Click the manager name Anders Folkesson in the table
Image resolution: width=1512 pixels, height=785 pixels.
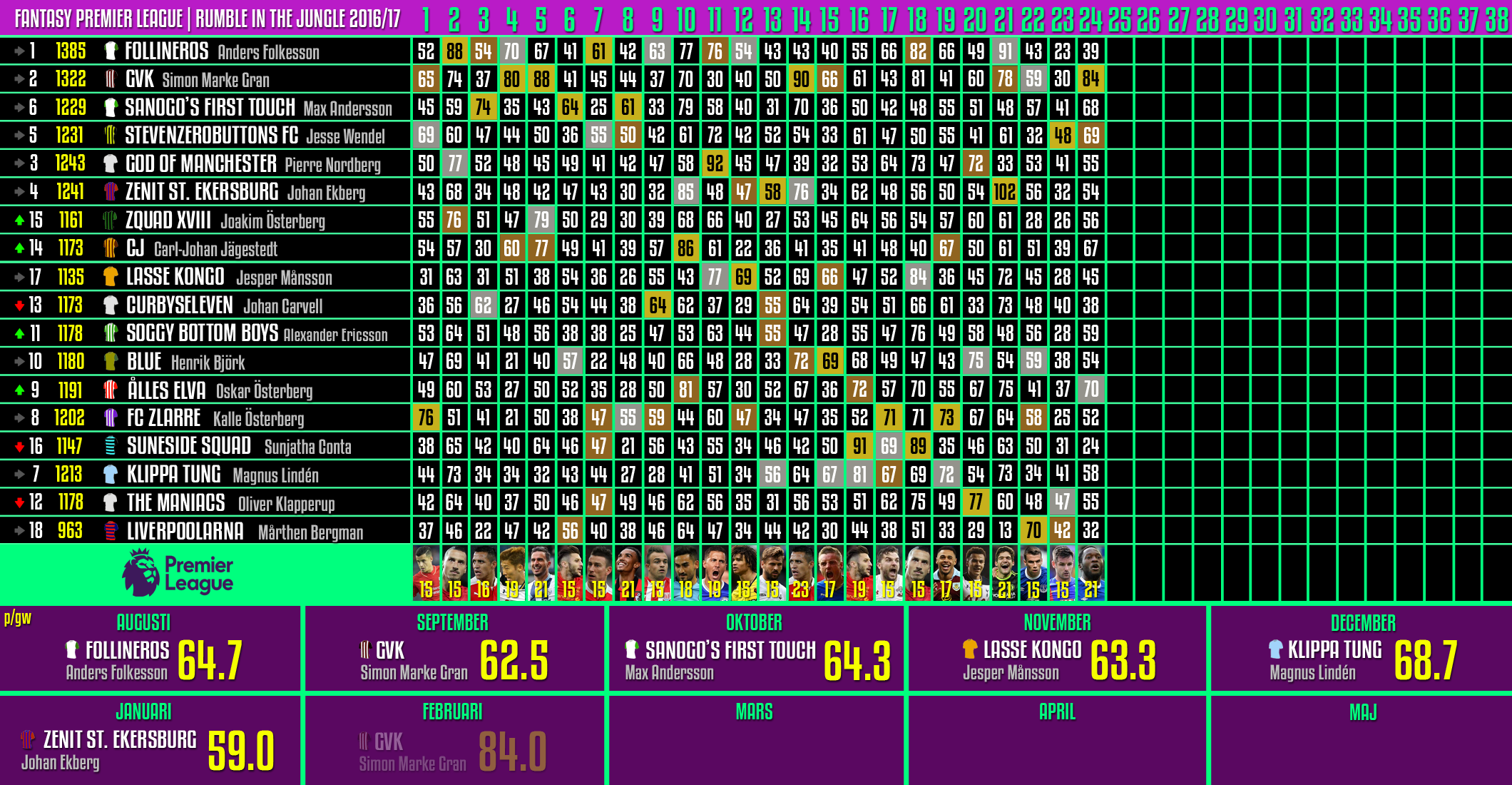(x=268, y=53)
